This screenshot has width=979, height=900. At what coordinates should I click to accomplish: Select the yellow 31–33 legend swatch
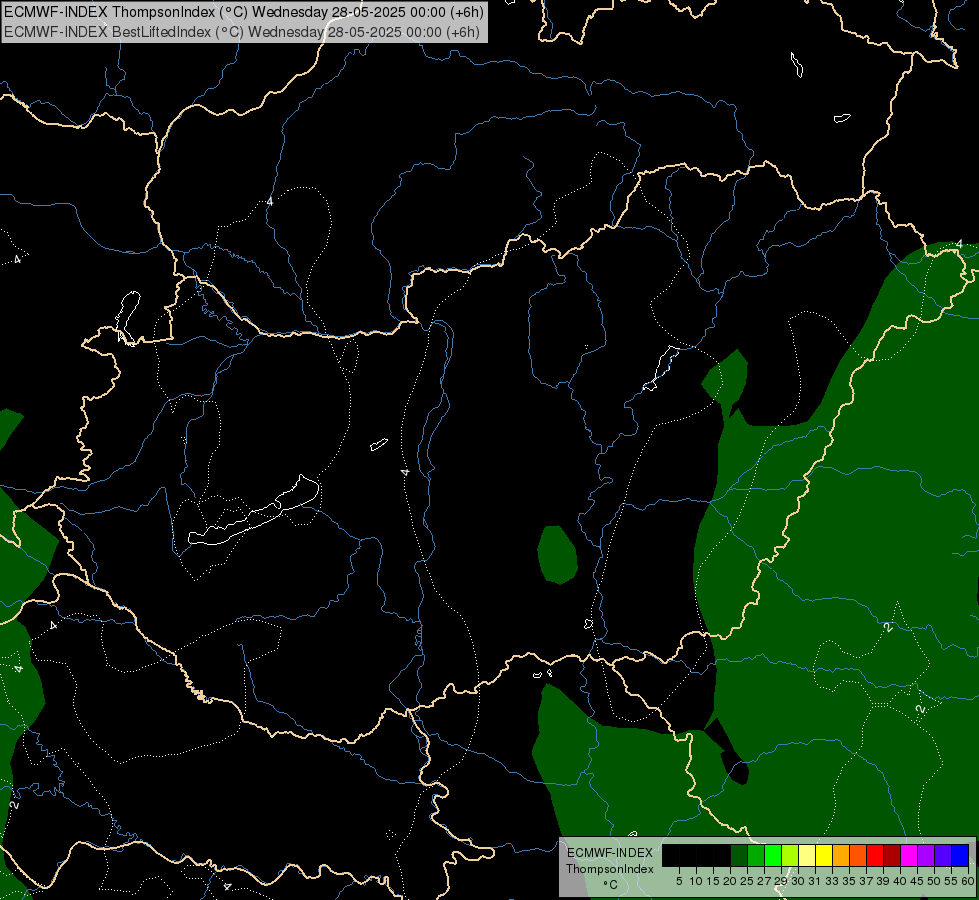pos(824,855)
